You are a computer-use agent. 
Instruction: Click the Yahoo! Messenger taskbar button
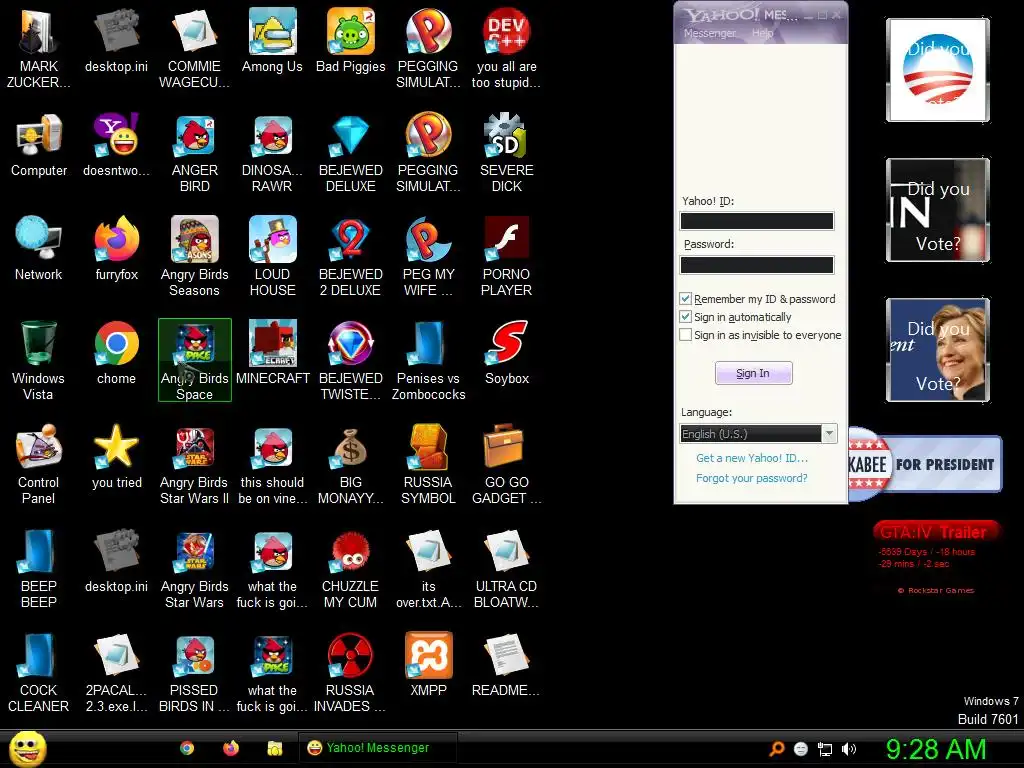(x=377, y=748)
